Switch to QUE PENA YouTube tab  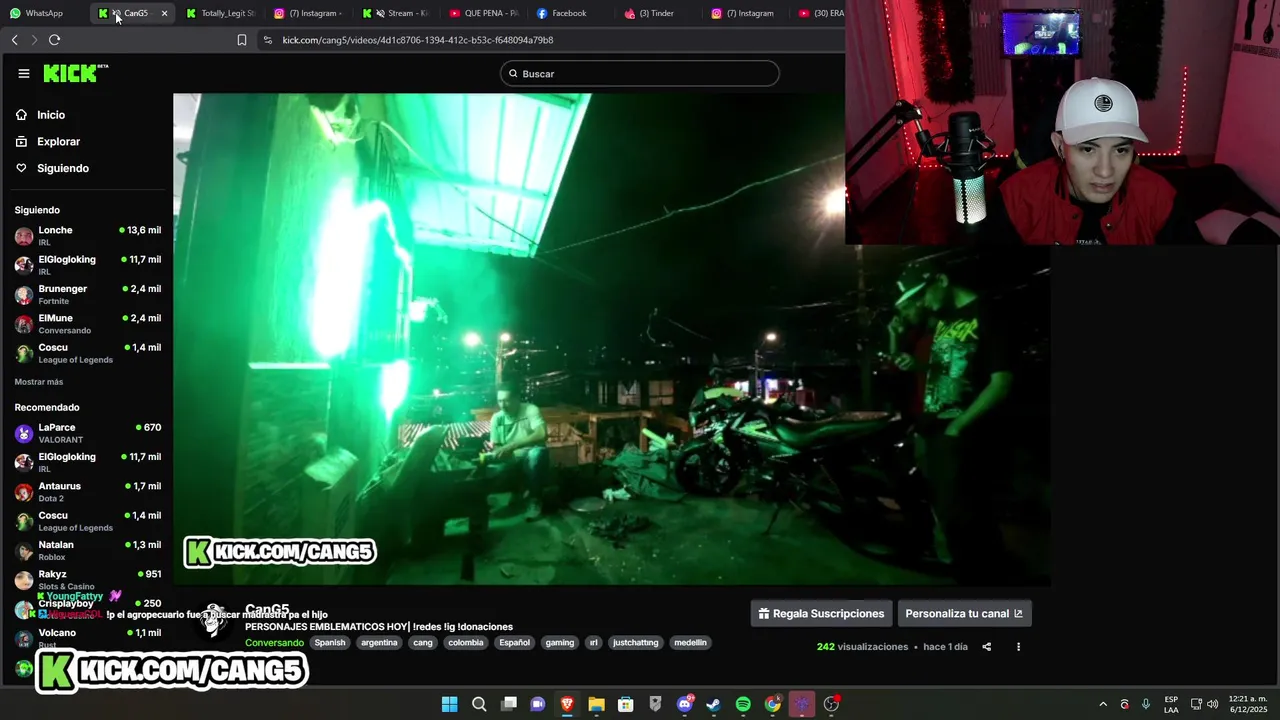[484, 13]
